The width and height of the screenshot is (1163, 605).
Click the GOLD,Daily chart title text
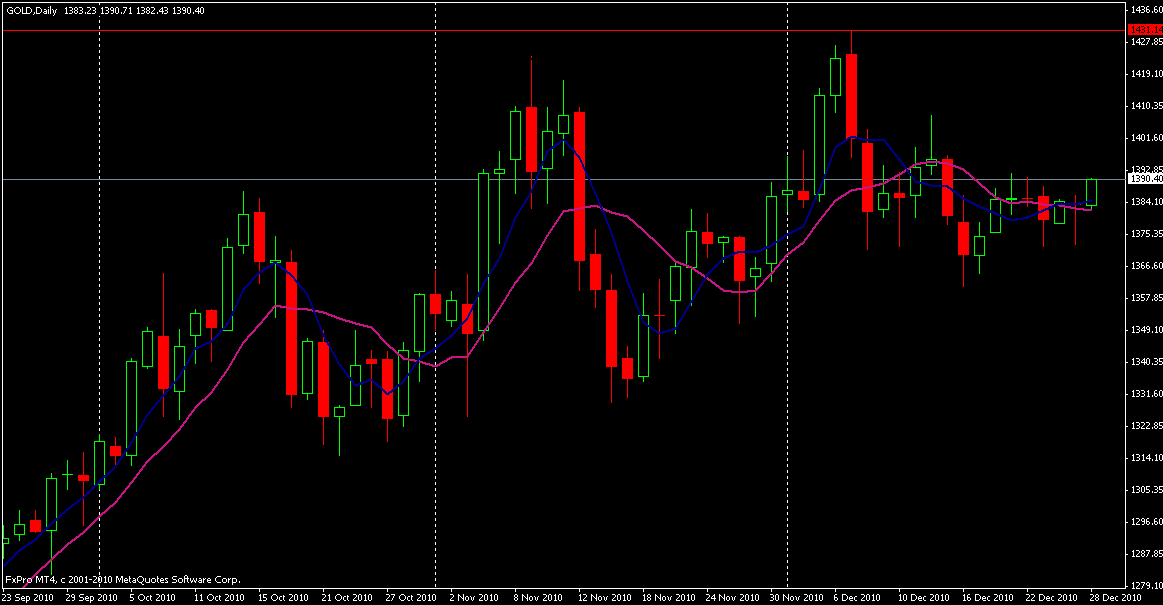click(32, 9)
